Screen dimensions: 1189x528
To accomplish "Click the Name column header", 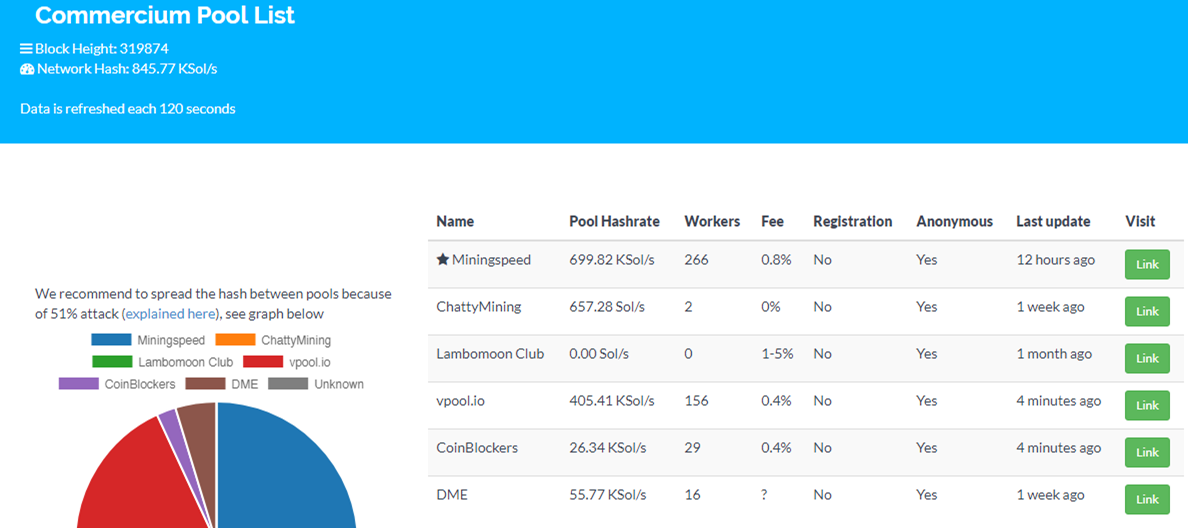I will [x=455, y=222].
